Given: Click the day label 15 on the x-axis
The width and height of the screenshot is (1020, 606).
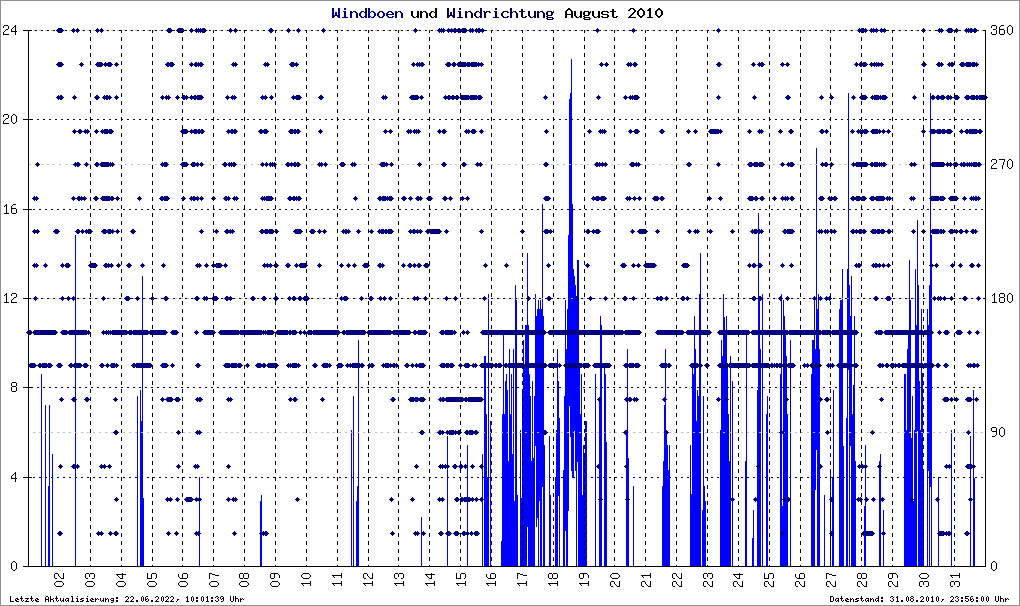Looking at the screenshot, I should (x=461, y=579).
